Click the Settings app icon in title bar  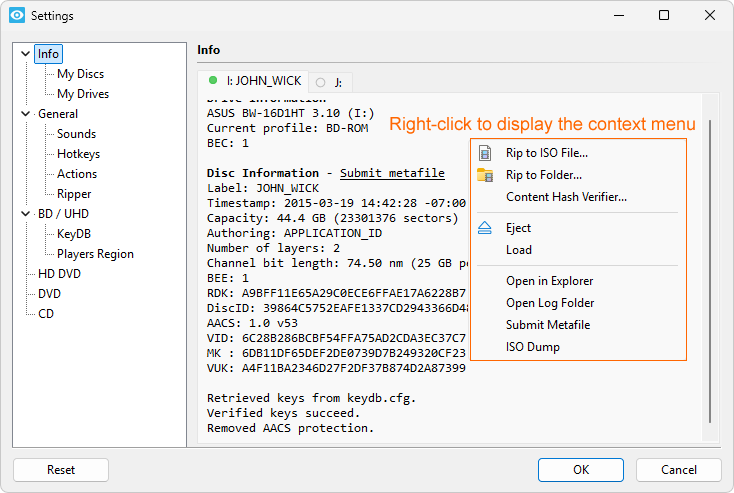pos(17,16)
